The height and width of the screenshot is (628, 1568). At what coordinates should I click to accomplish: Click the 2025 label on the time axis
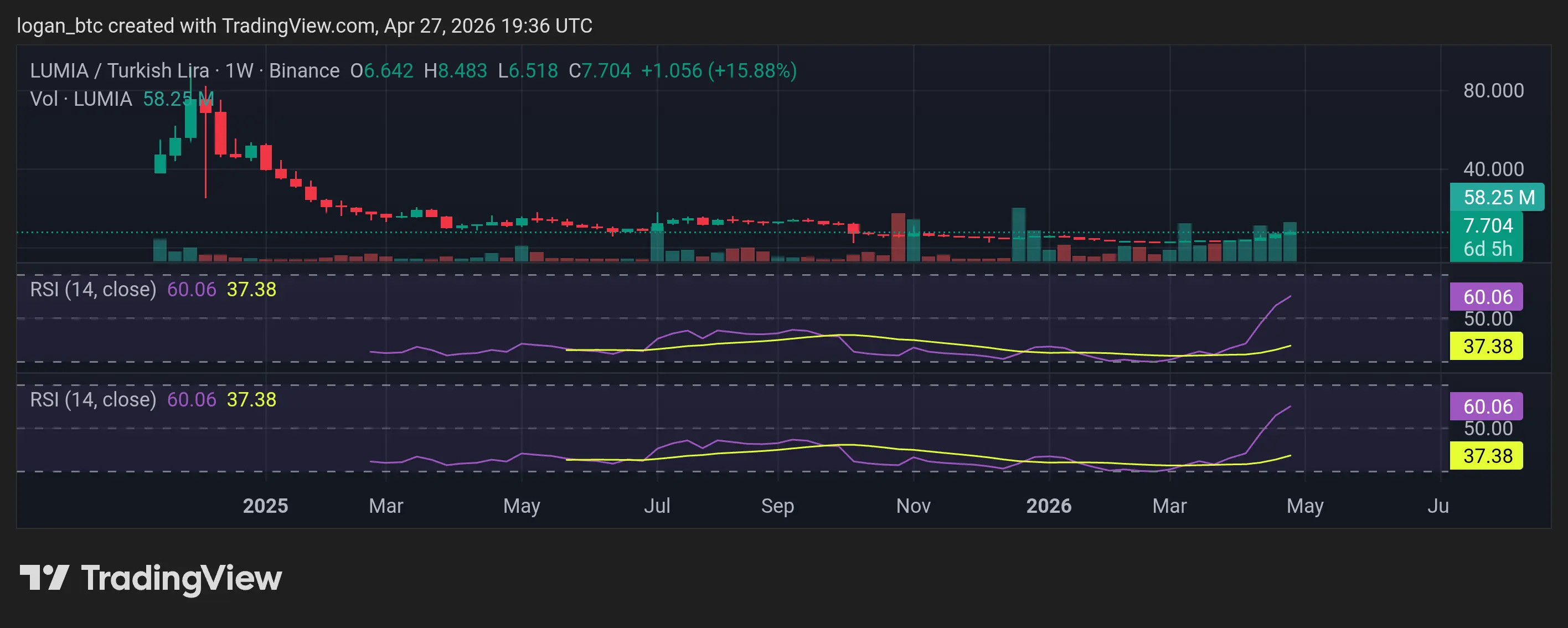click(265, 506)
